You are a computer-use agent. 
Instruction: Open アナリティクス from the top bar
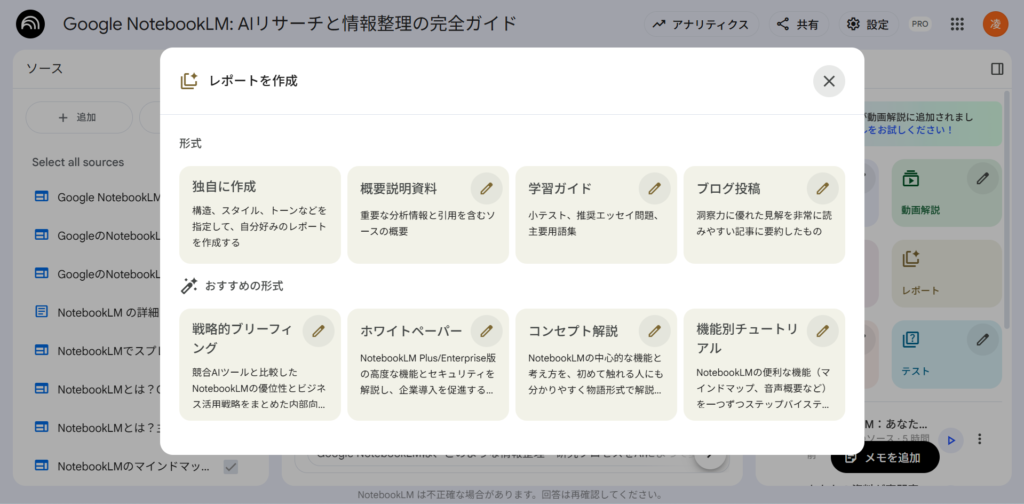pos(701,24)
